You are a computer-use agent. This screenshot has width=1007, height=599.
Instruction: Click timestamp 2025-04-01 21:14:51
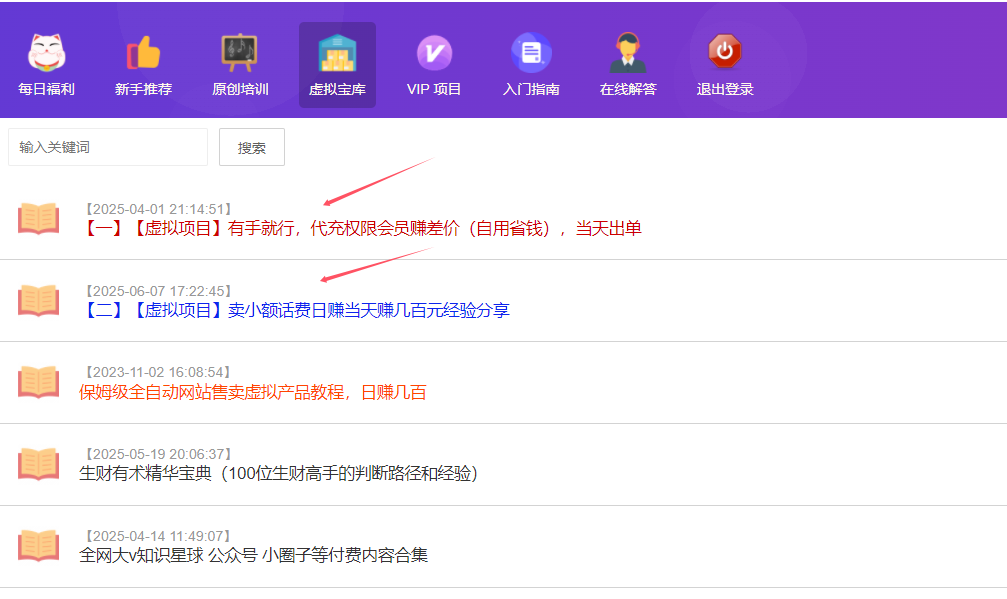coord(158,209)
